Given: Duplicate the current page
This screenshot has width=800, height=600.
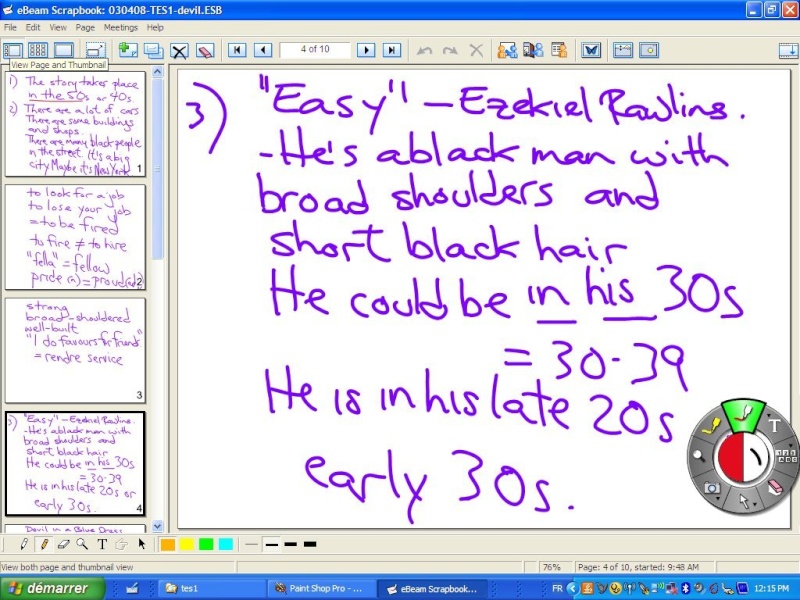Looking at the screenshot, I should coord(153,50).
